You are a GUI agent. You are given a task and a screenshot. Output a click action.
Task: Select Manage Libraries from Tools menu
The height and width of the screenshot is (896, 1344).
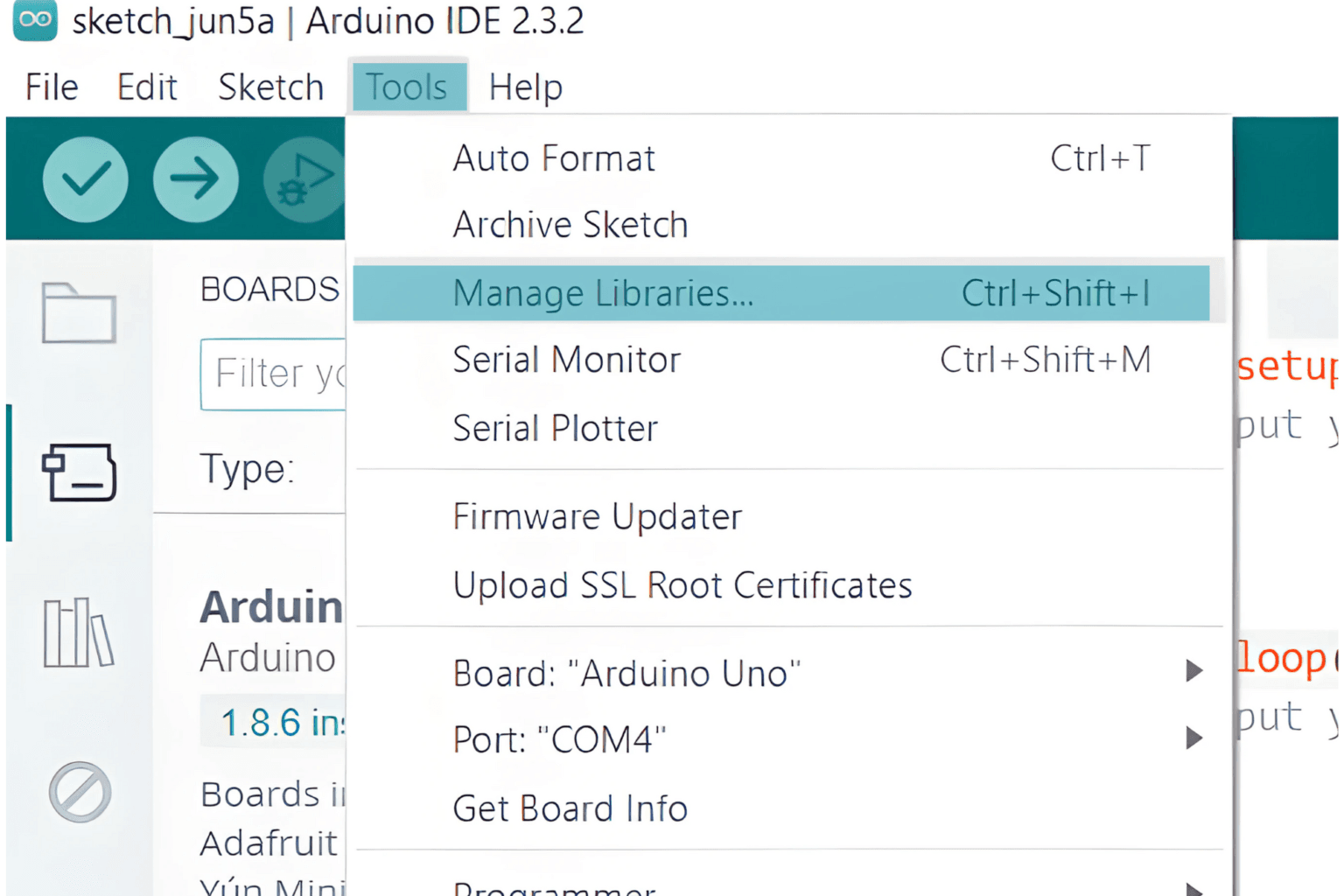781,293
